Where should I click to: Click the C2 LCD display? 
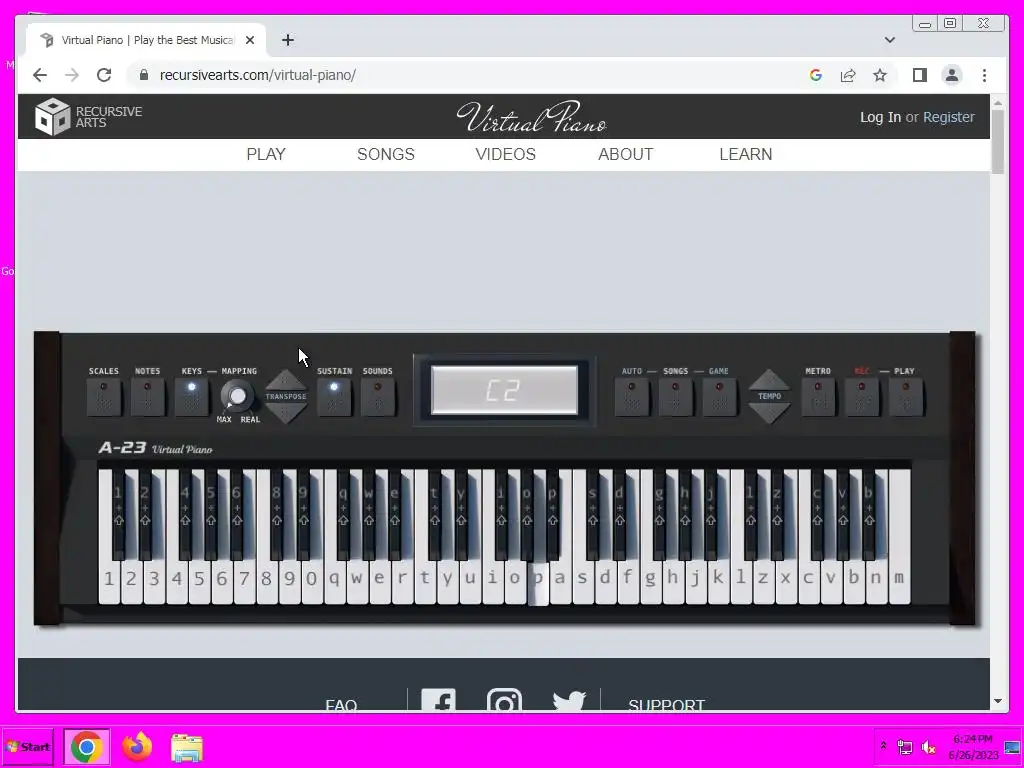click(x=504, y=390)
